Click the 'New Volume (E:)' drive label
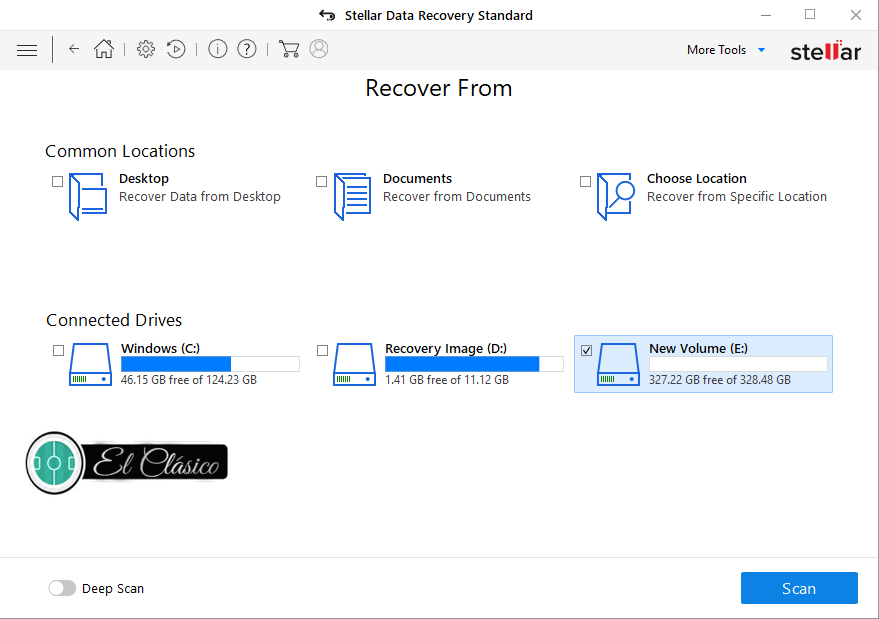 pos(698,348)
